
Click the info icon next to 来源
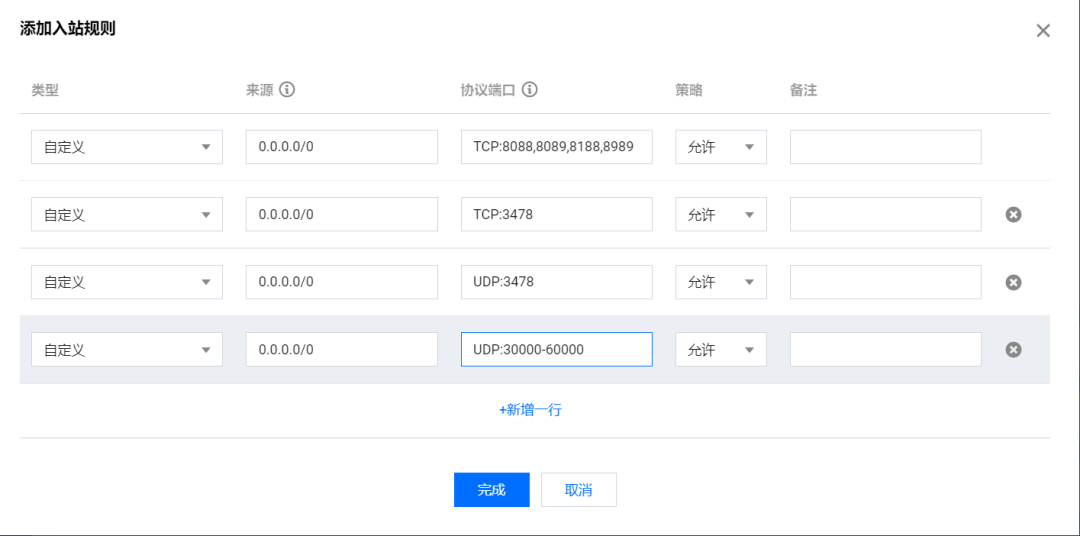(287, 90)
